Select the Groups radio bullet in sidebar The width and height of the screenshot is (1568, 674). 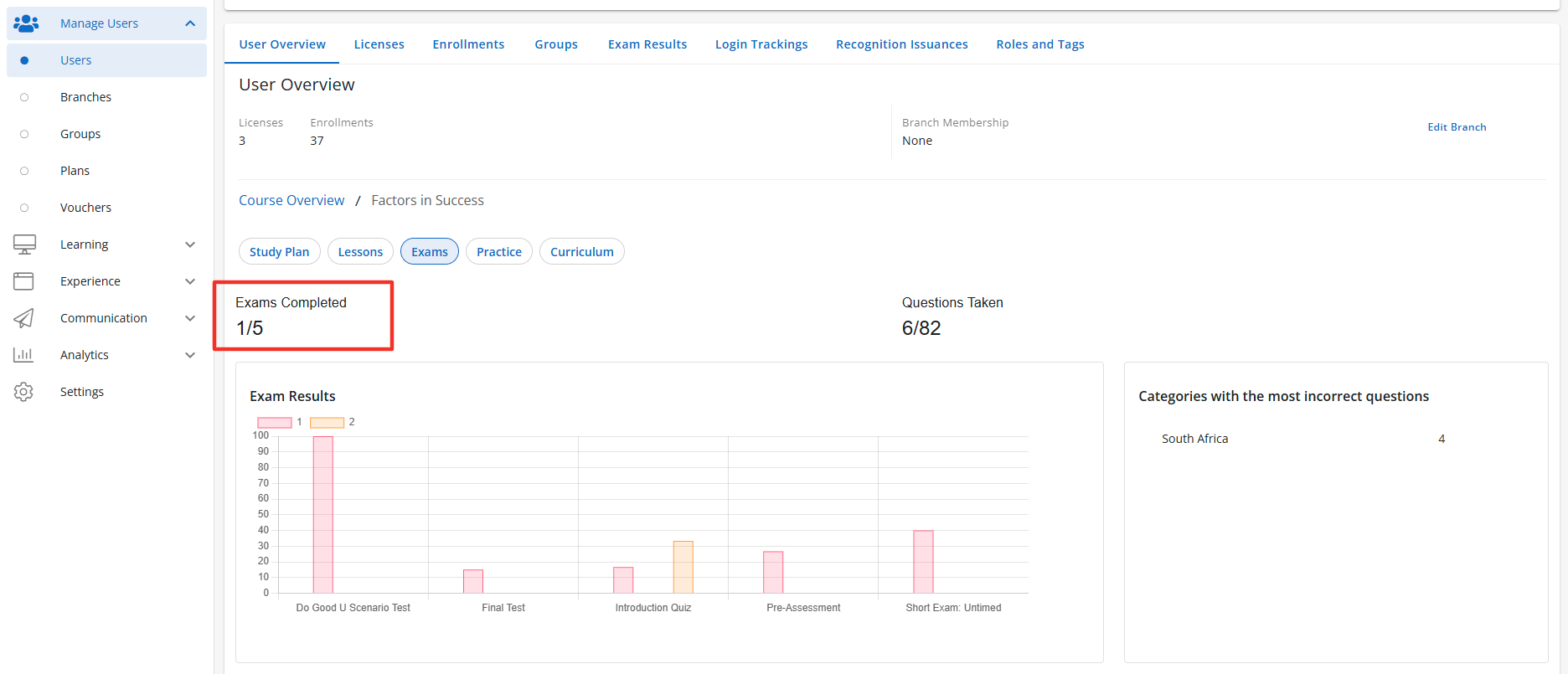point(24,134)
